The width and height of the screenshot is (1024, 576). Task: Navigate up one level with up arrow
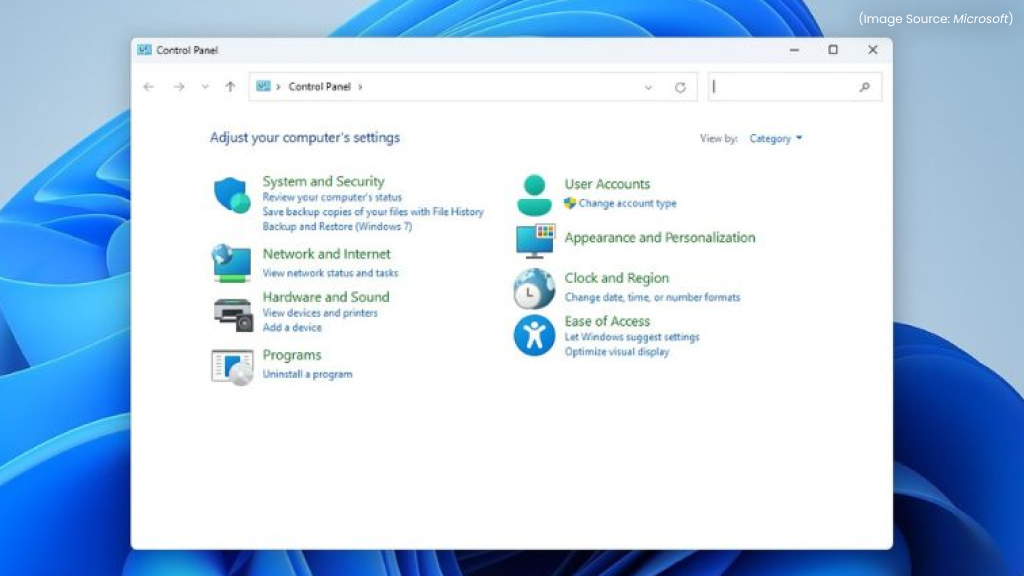230,87
